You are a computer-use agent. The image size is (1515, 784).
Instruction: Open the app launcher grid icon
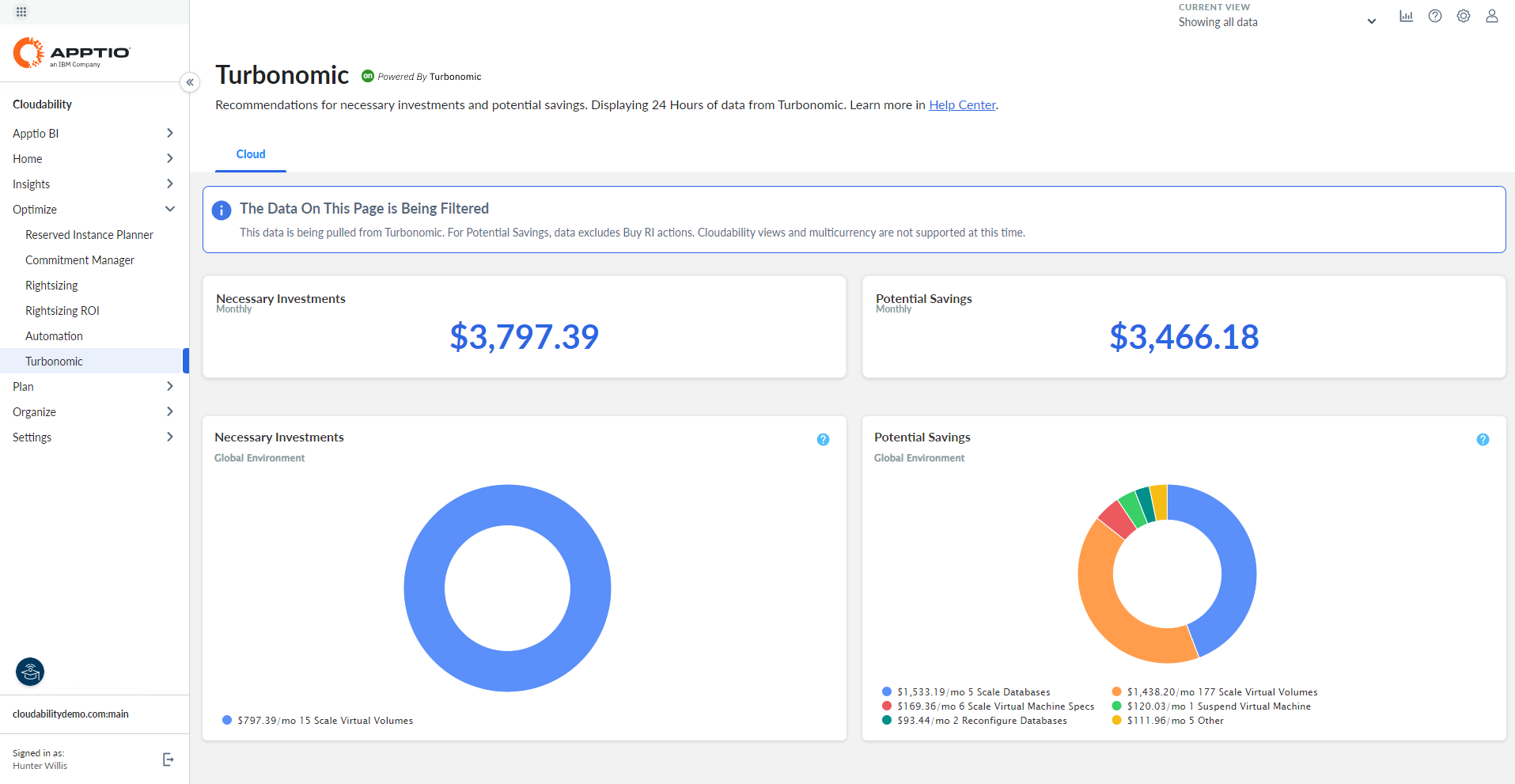(21, 12)
